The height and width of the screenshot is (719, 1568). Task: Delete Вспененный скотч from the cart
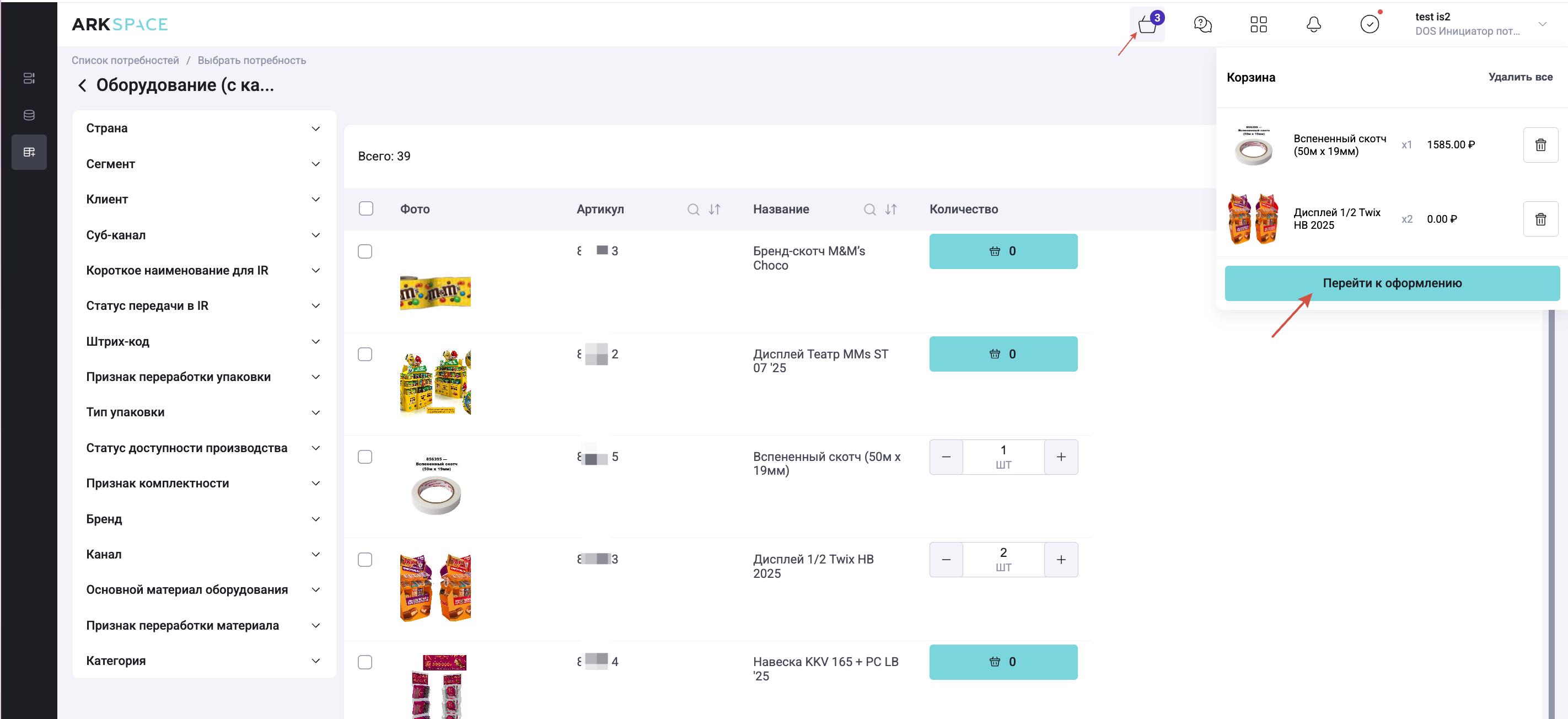tap(1540, 145)
